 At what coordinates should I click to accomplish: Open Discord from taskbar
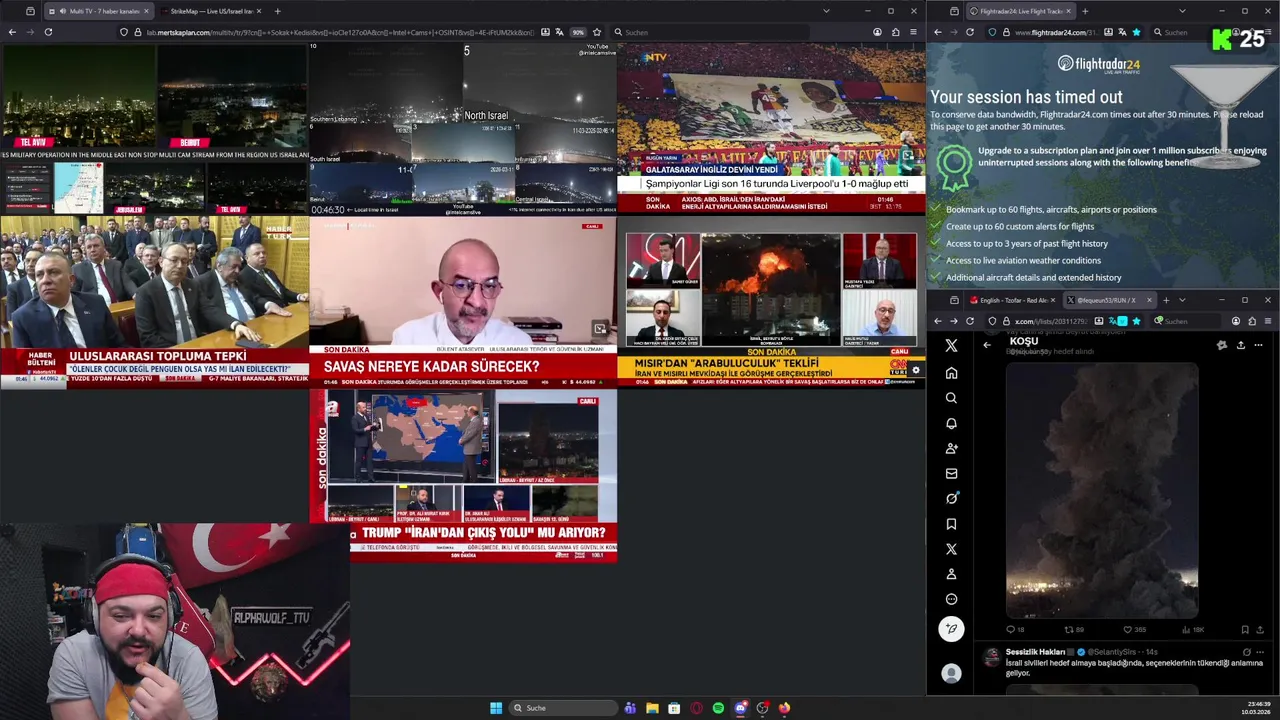[x=740, y=708]
